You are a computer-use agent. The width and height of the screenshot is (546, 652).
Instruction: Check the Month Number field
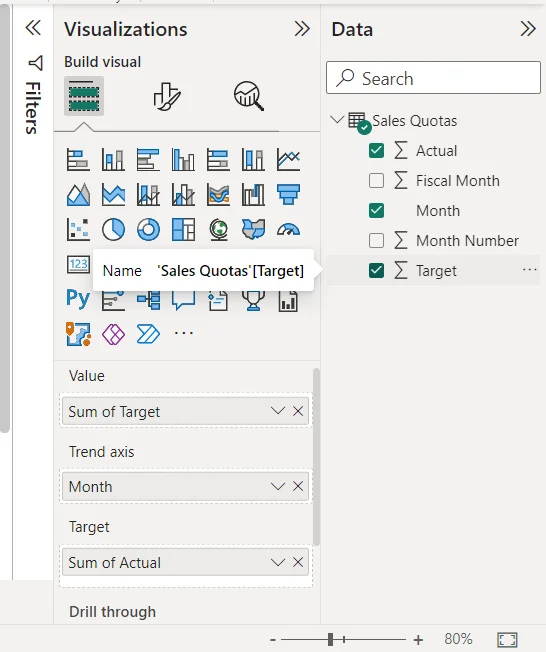point(376,241)
